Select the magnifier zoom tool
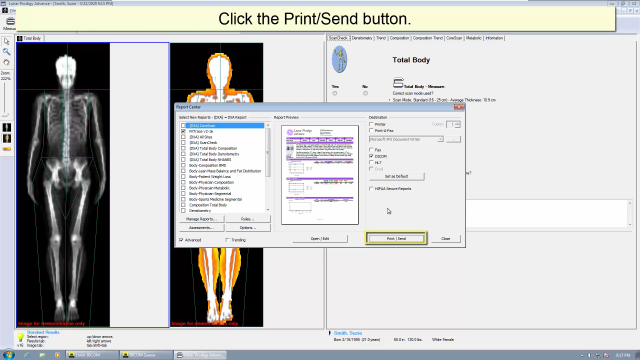The width and height of the screenshot is (640, 360). point(6,52)
